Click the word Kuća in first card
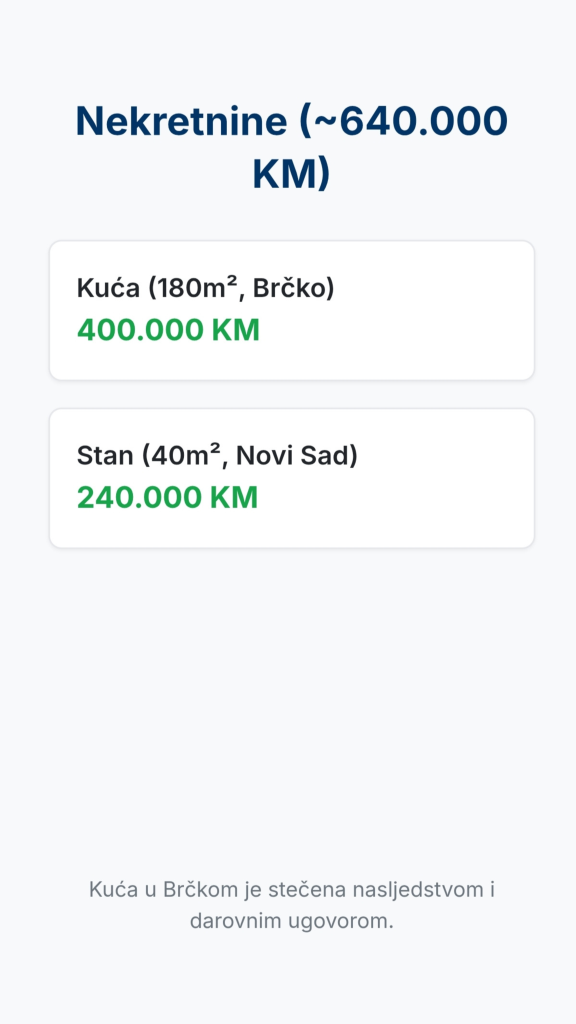576x1024 pixels. (x=108, y=288)
